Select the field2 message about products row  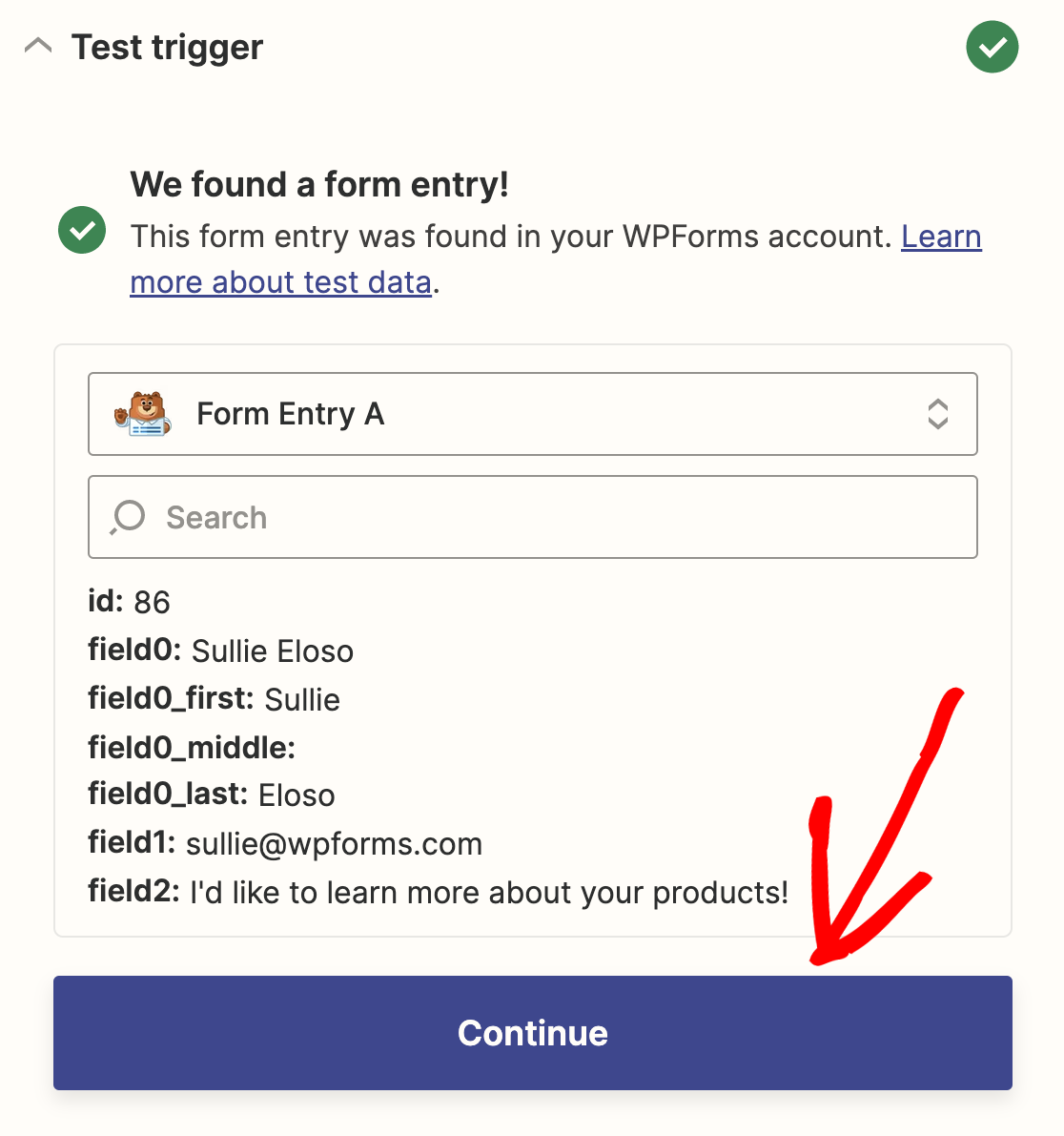439,892
